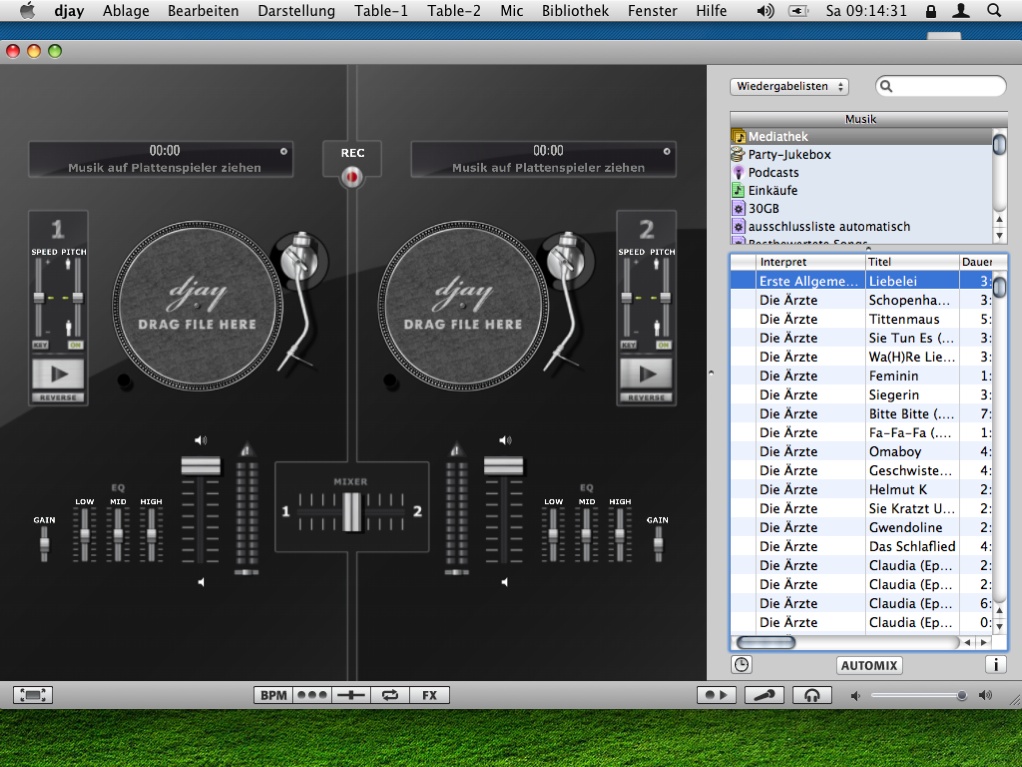Image resolution: width=1022 pixels, height=767 pixels.
Task: Click the scroll down arrow of the playlist list
Action: pyautogui.click(x=999, y=235)
